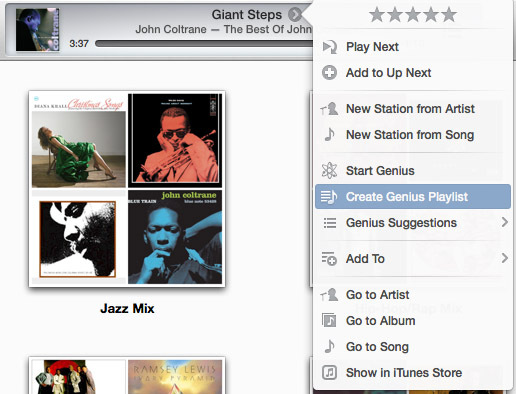Screen dimensions: 516x394
Task: Open the Jazz Mix cover collage
Action: coord(127,189)
